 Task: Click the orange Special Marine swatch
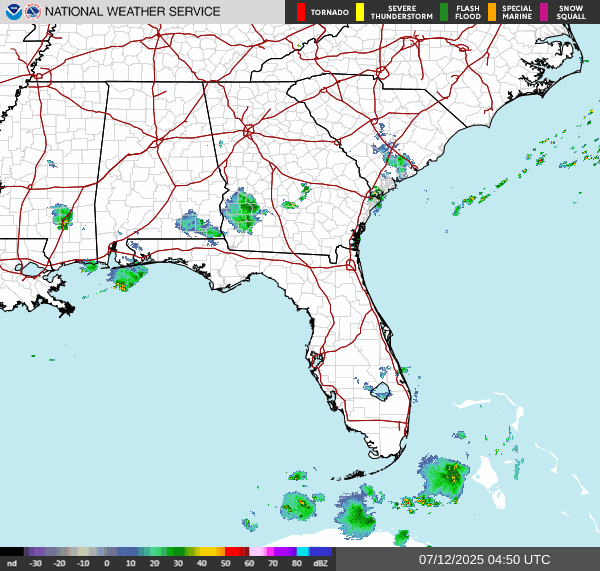click(492, 12)
